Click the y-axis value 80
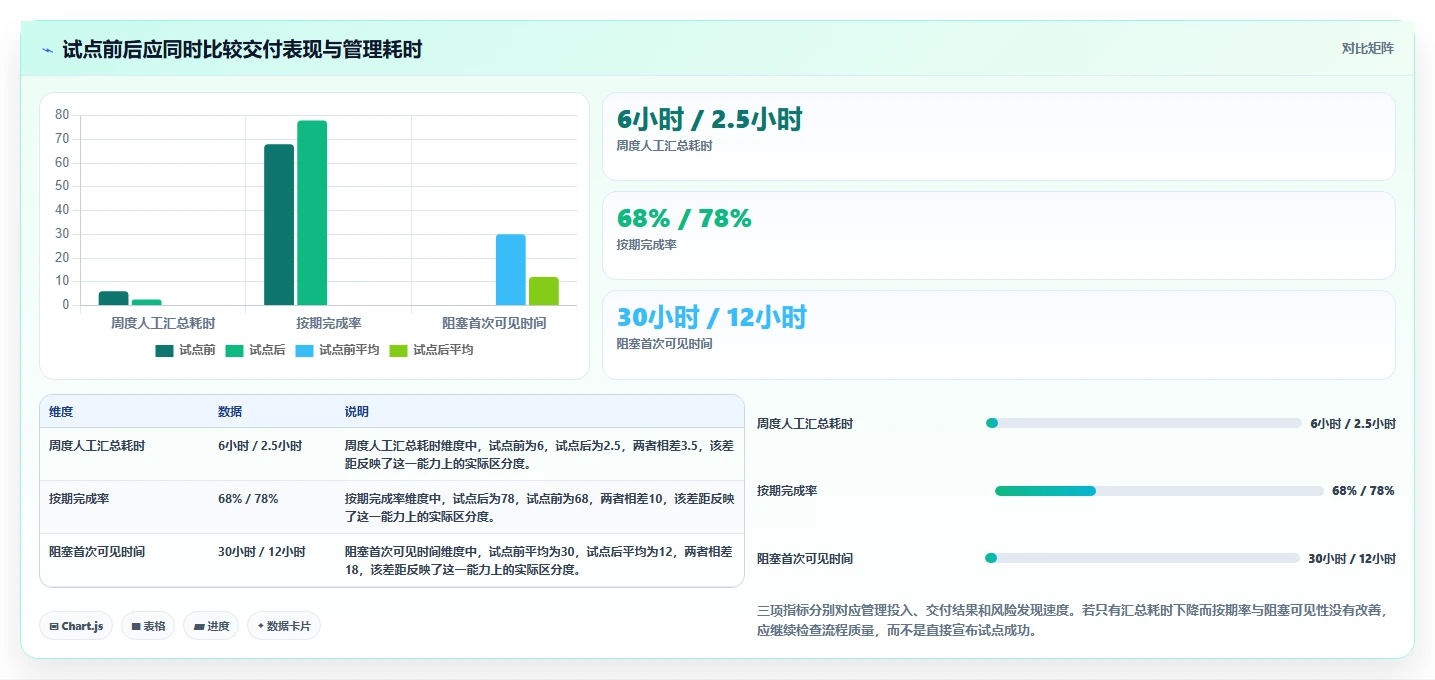The height and width of the screenshot is (680, 1435). (x=62, y=115)
